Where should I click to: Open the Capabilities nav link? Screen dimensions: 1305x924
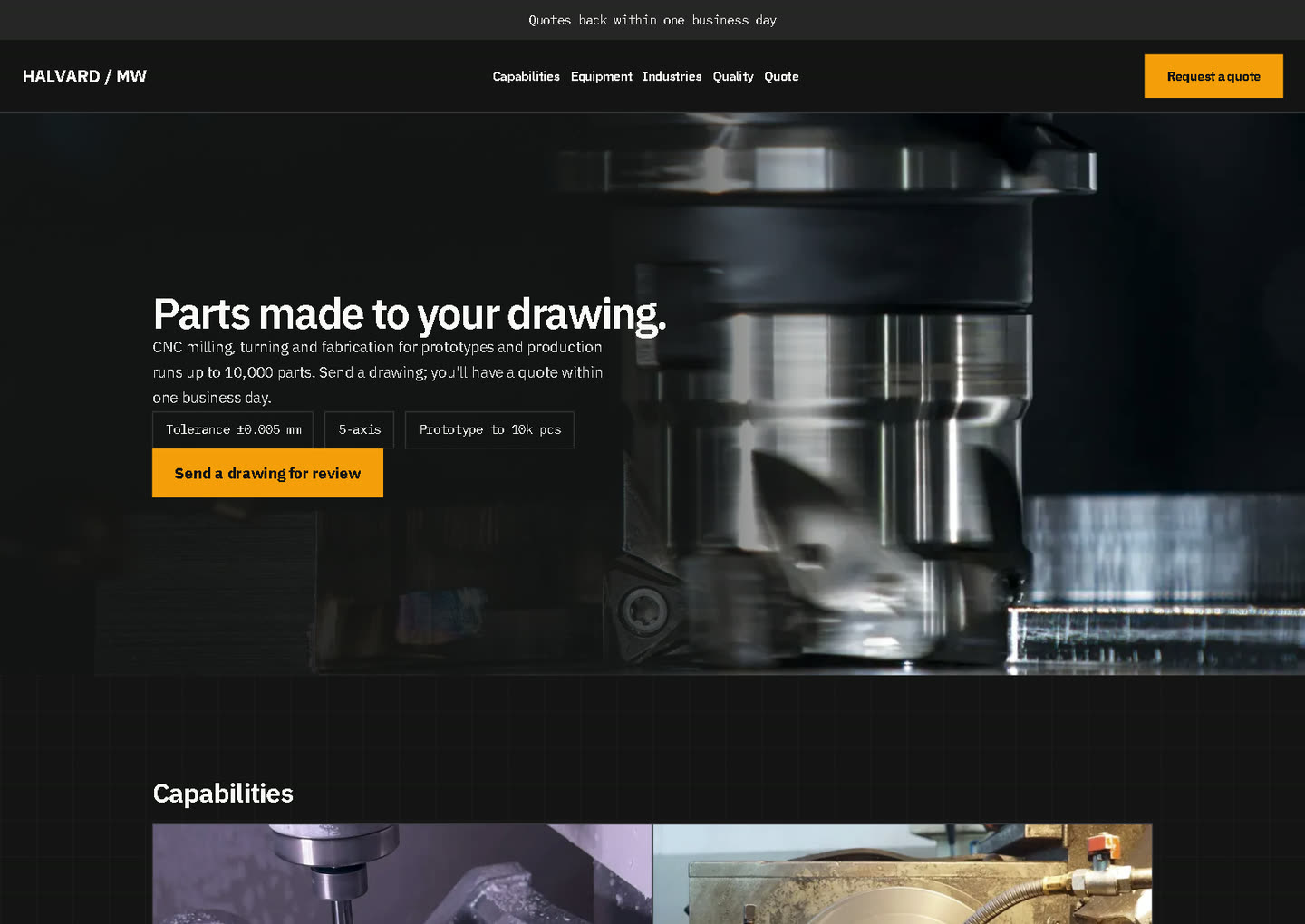(526, 76)
